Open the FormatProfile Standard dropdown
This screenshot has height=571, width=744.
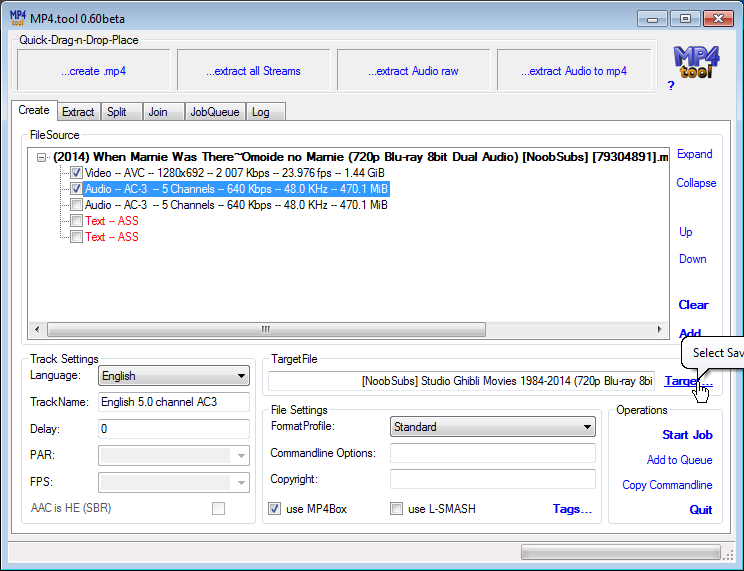(x=492, y=427)
